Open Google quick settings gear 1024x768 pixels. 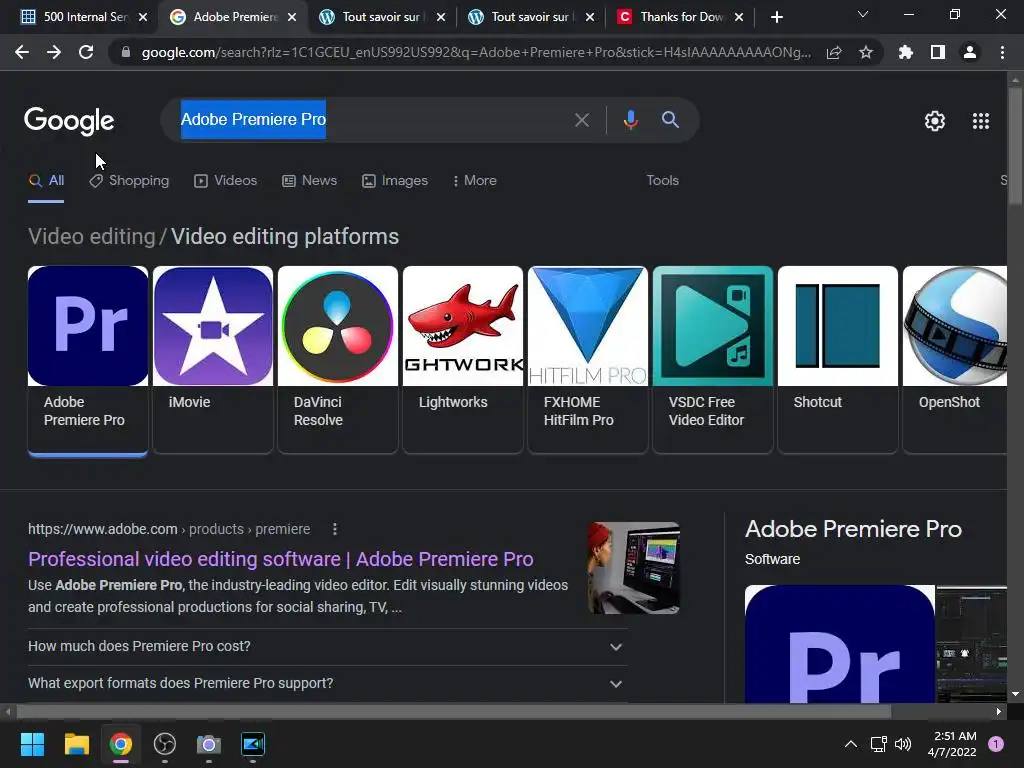point(935,121)
